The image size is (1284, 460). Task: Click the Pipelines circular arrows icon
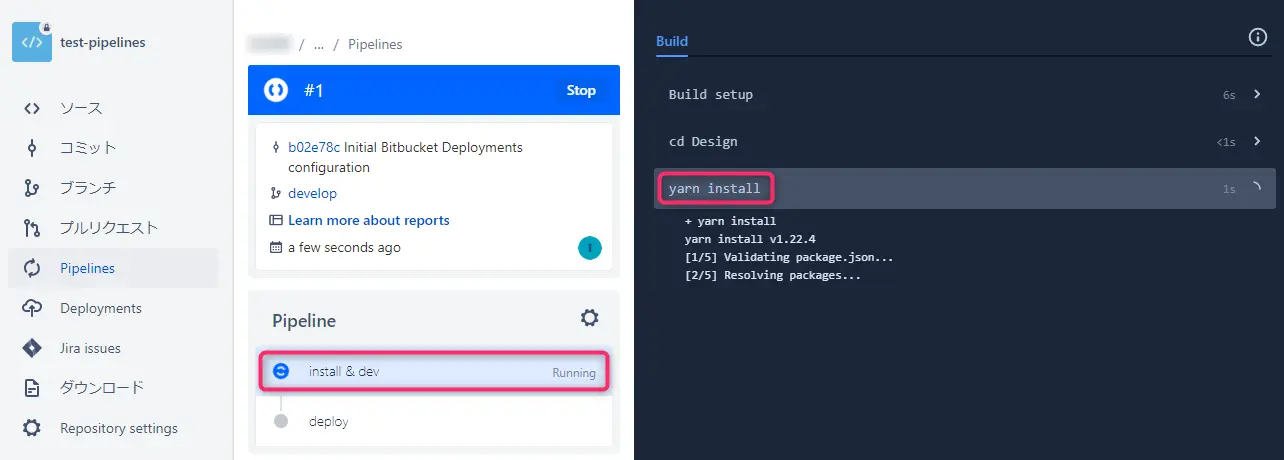click(x=32, y=268)
